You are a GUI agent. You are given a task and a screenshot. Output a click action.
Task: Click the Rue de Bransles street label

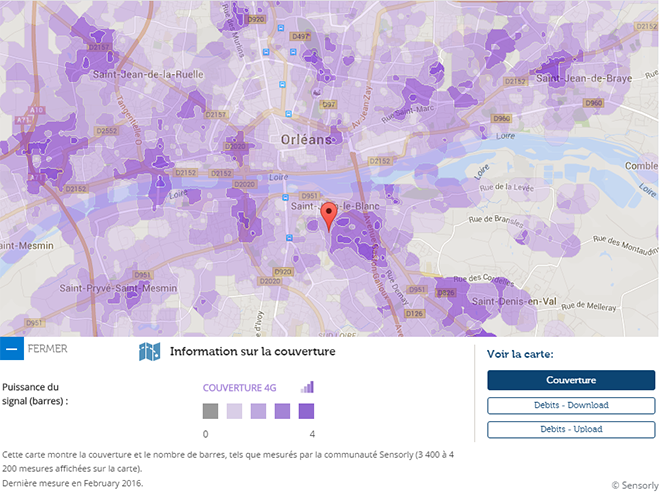coord(496,221)
